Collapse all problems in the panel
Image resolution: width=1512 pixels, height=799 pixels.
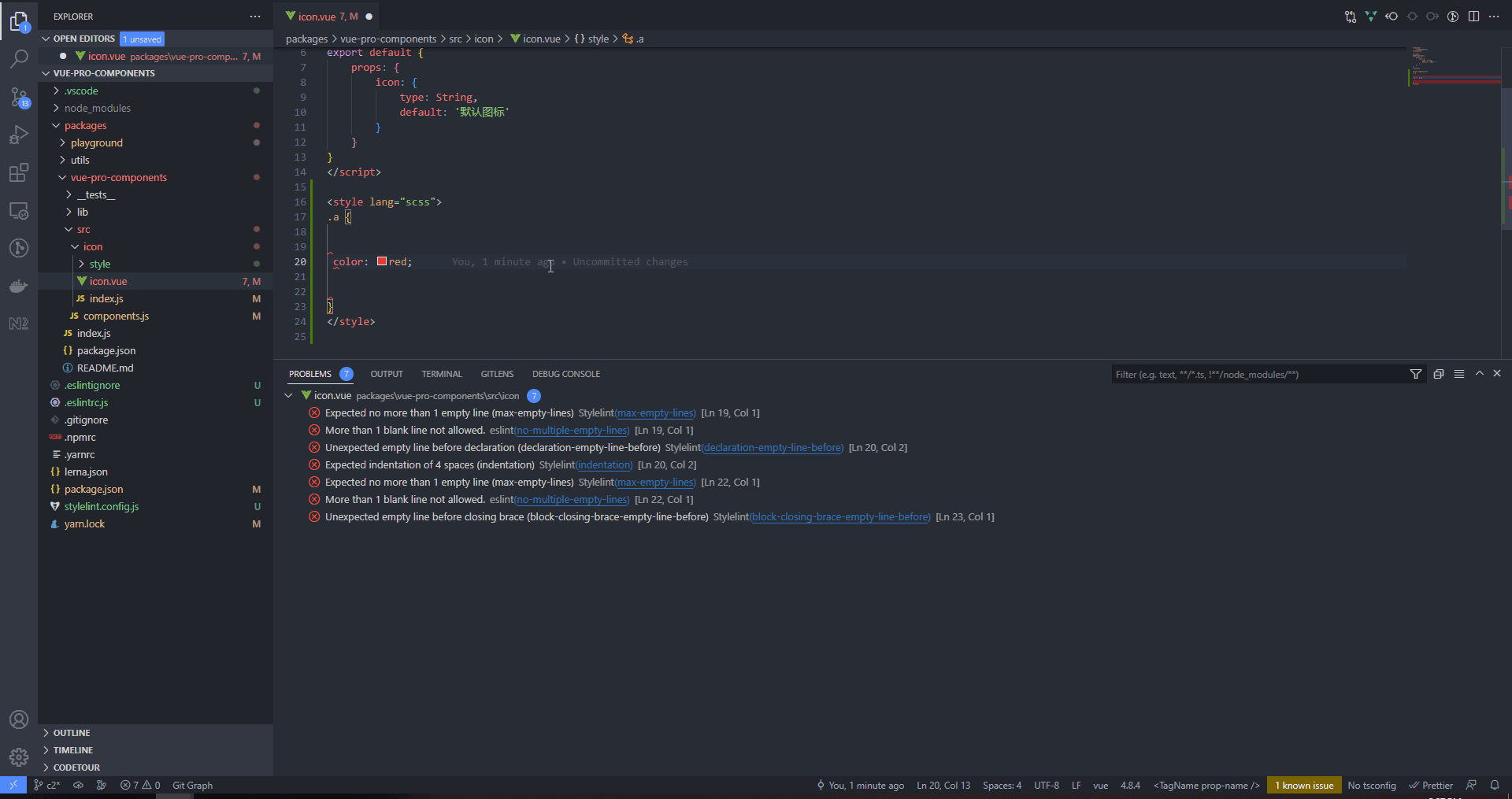(1439, 375)
